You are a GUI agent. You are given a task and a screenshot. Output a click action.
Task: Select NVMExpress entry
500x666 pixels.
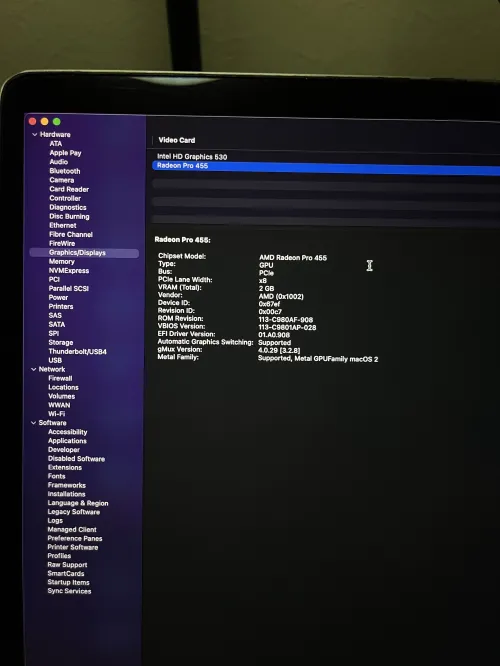click(x=69, y=271)
